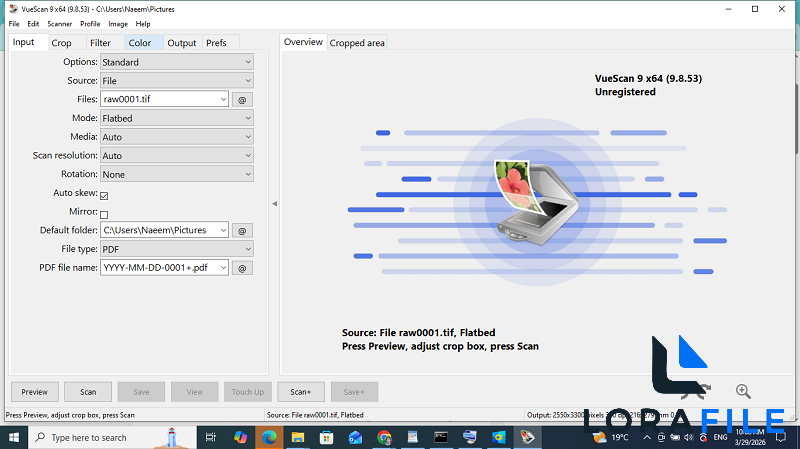
Task: Click the zoom in magnifier icon
Action: coord(743,391)
